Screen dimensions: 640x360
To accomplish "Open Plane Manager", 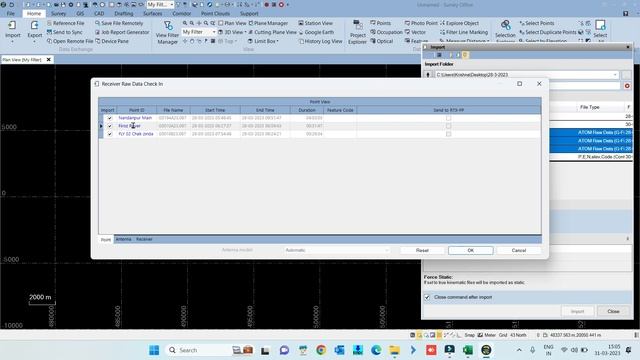I will click(x=268, y=23).
